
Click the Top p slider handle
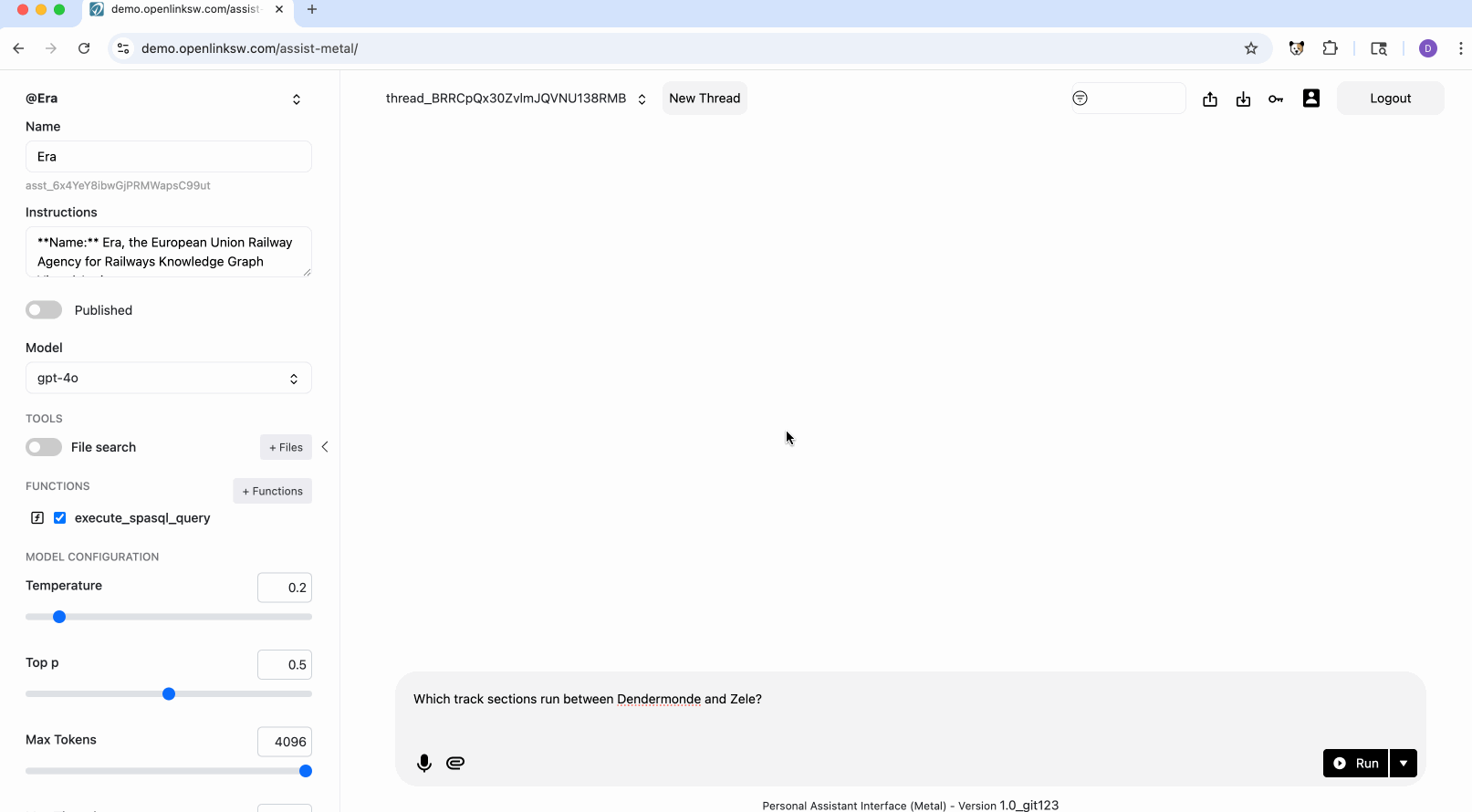pyautogui.click(x=169, y=694)
